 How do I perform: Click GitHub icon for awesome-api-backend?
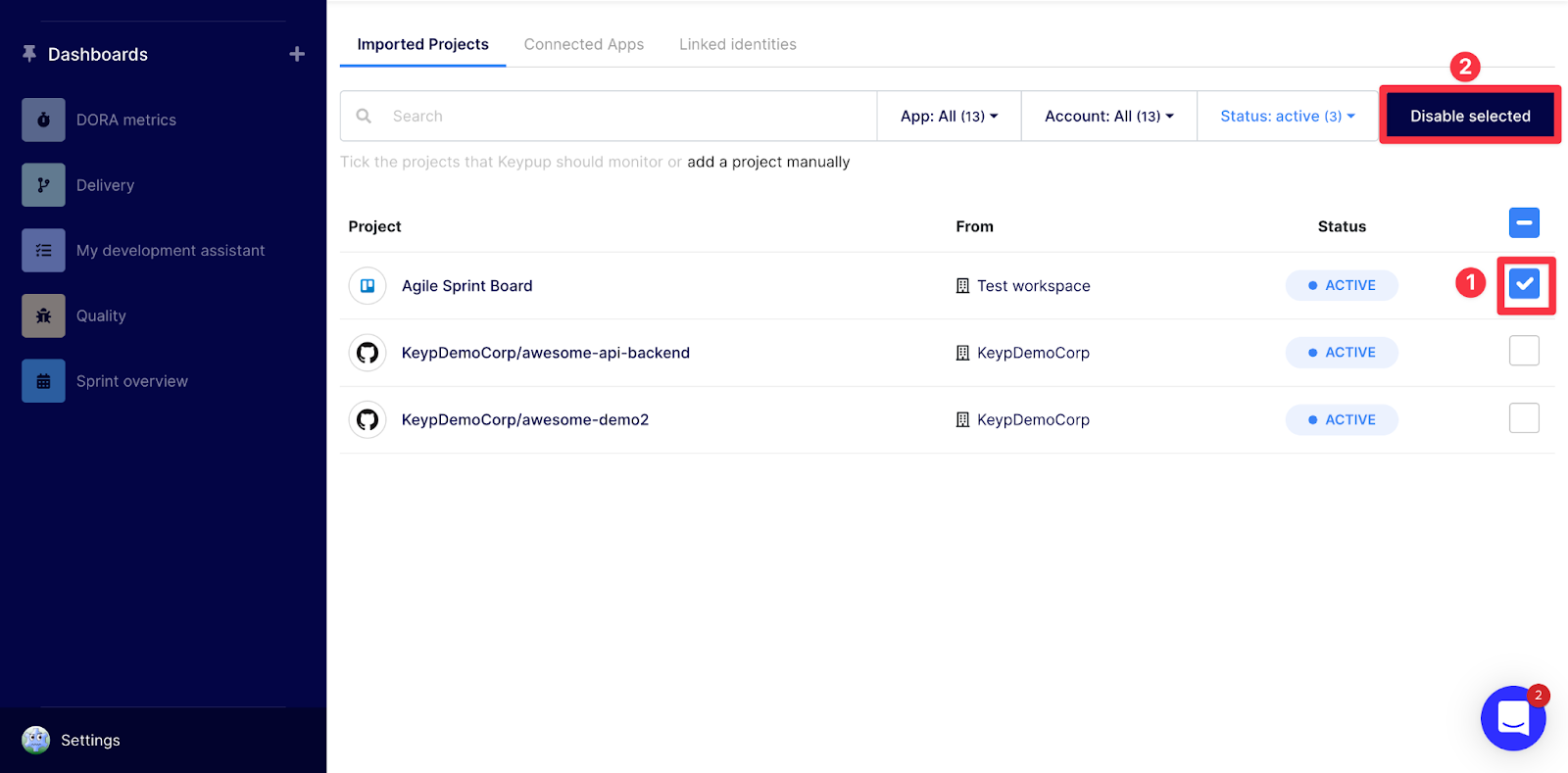point(367,353)
